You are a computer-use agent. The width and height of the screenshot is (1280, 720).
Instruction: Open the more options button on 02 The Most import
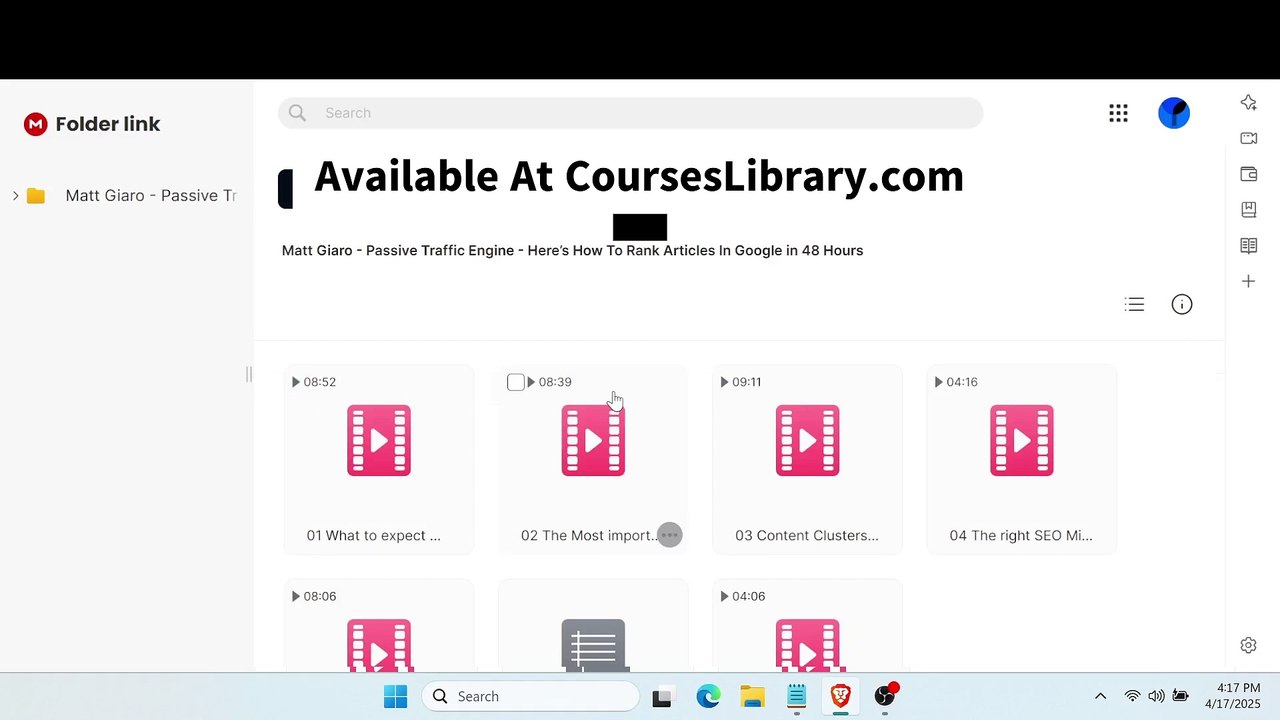coord(670,535)
